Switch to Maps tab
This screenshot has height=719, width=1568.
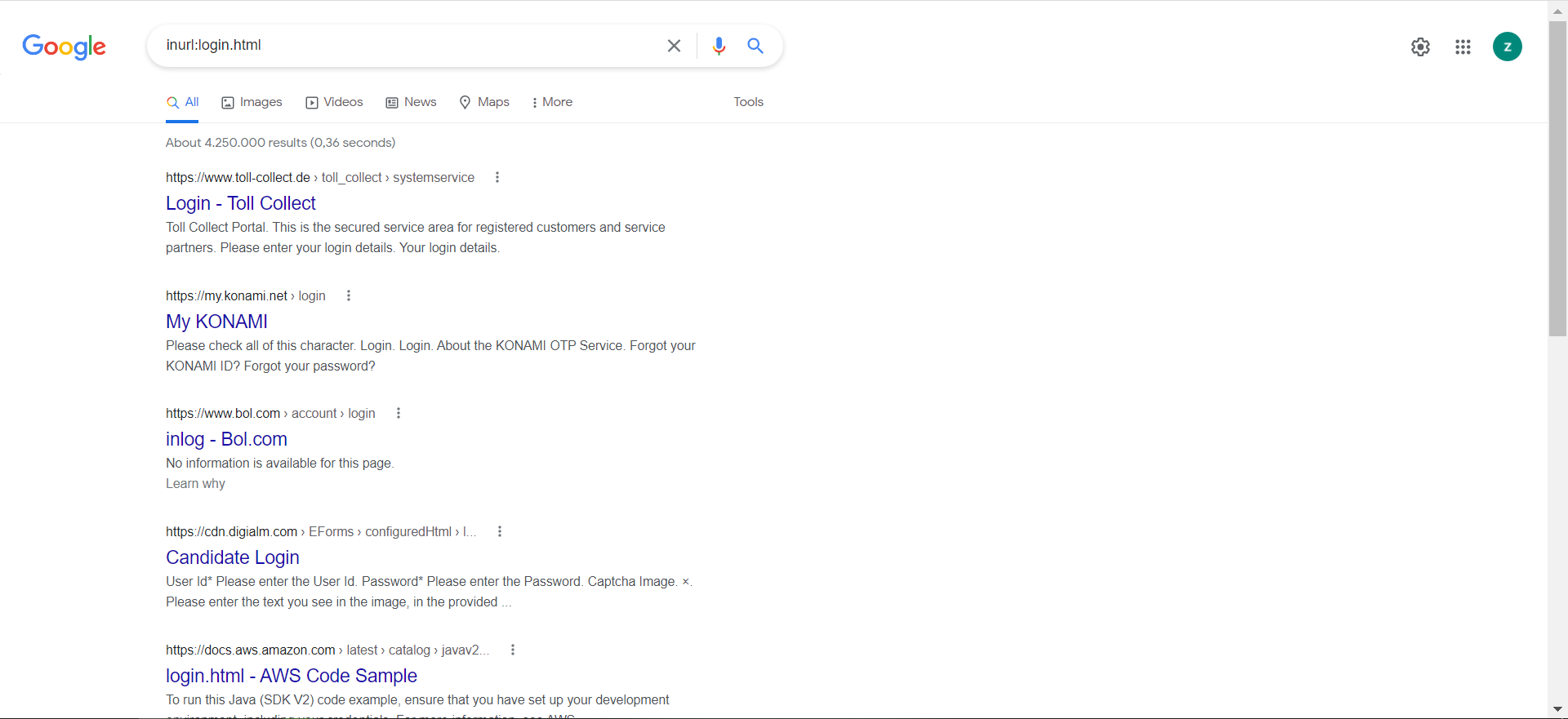[x=484, y=102]
